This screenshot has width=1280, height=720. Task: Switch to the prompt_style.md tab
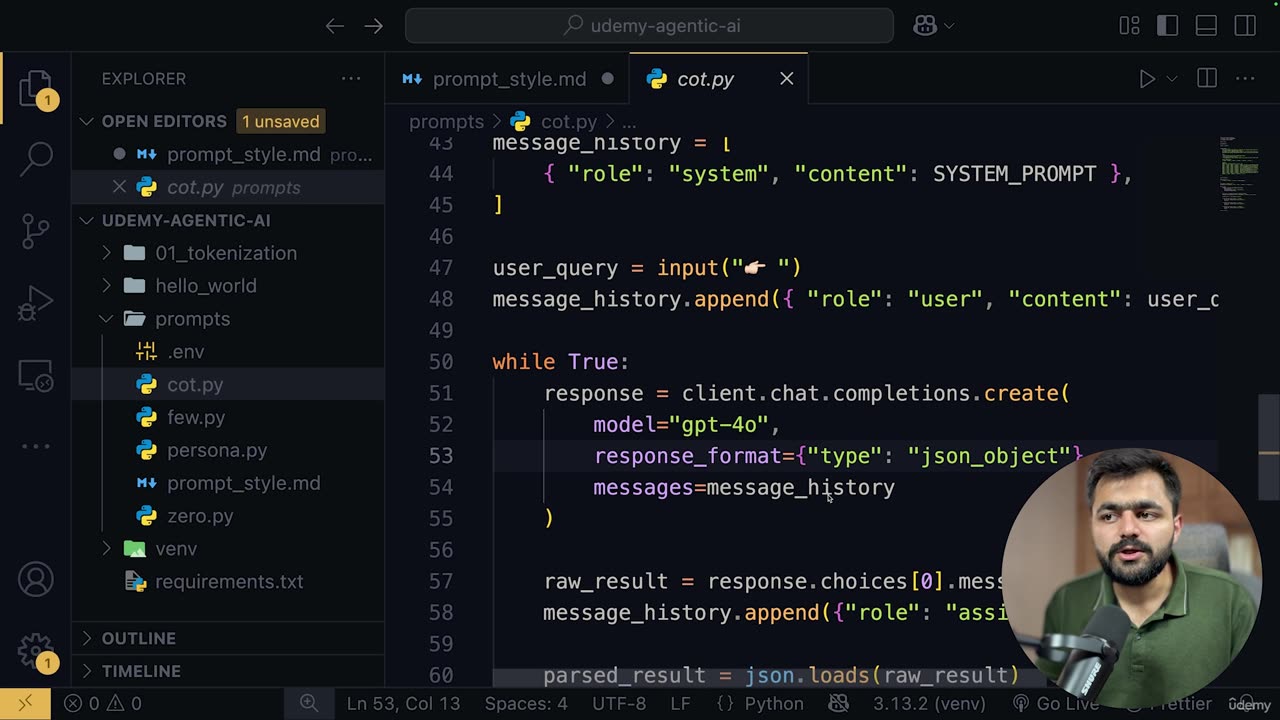tap(508, 79)
